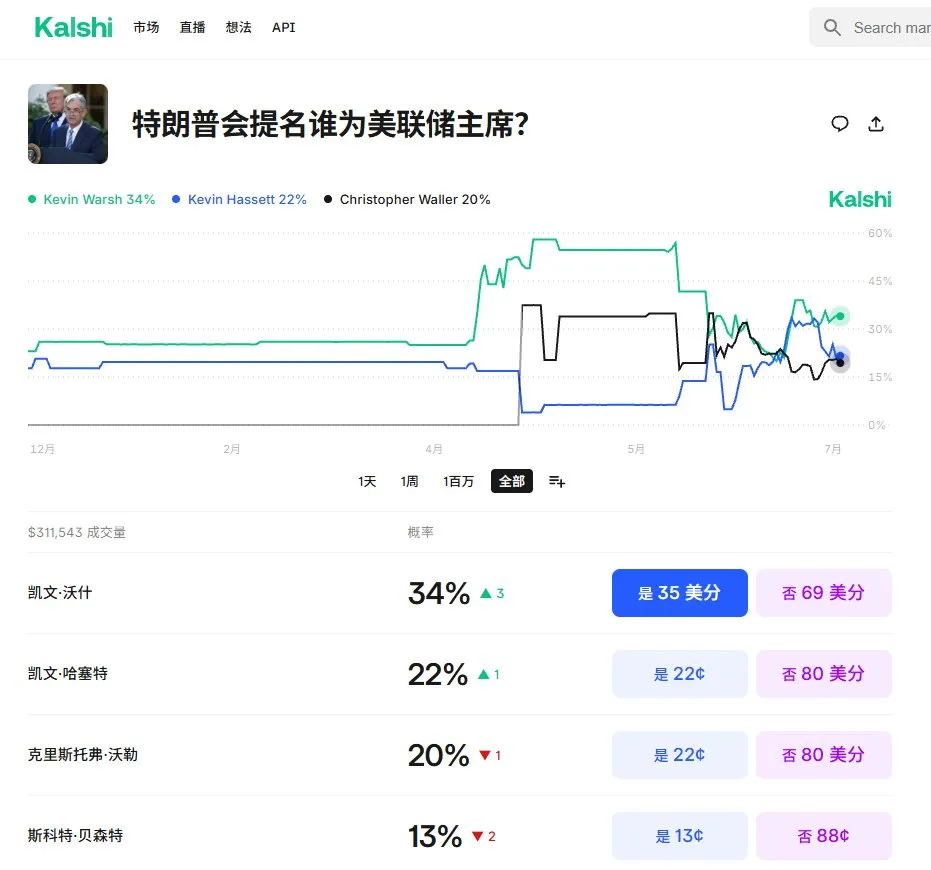The width and height of the screenshot is (931, 870).
Task: Toggle Kevin Hassett legend series
Action: (x=239, y=200)
